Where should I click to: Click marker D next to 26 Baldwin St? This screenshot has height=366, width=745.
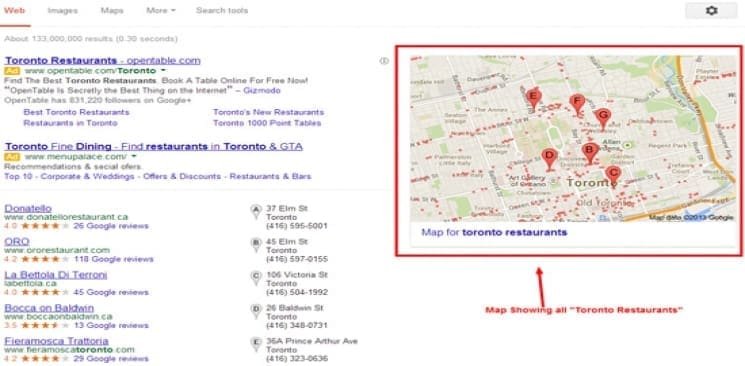256,310
